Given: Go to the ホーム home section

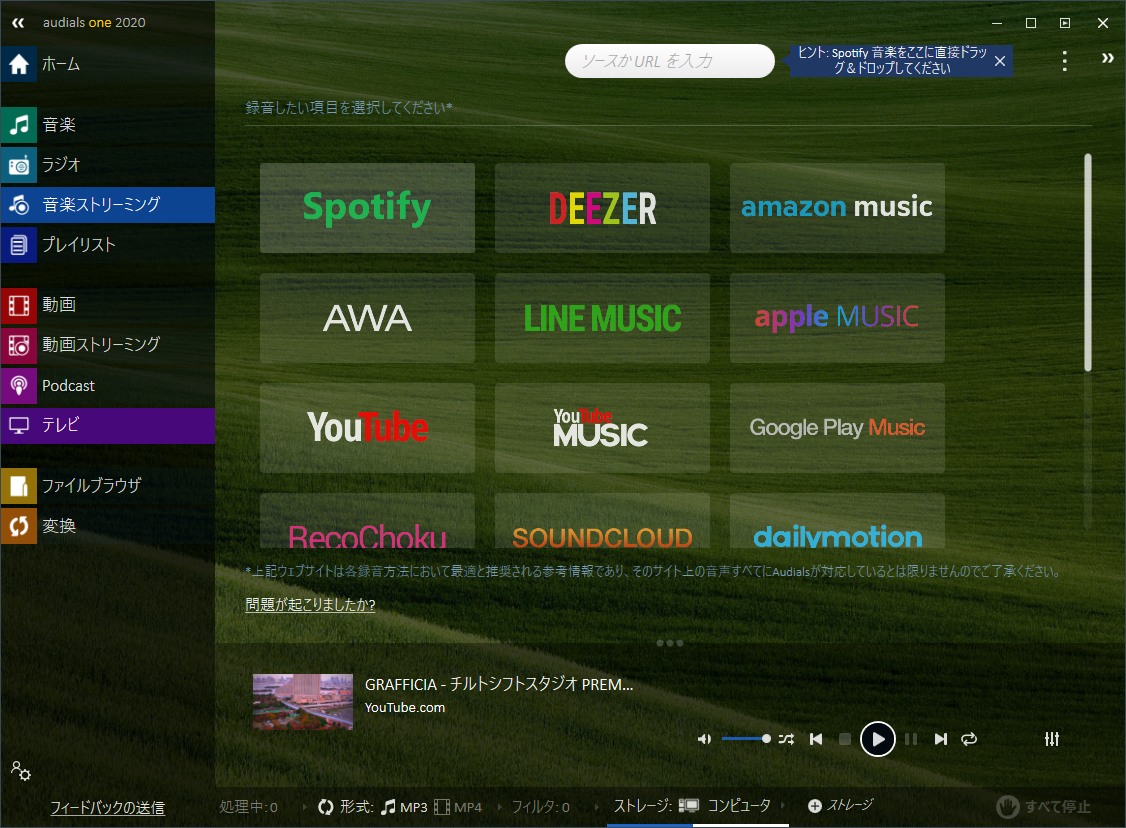Looking at the screenshot, I should [x=108, y=64].
